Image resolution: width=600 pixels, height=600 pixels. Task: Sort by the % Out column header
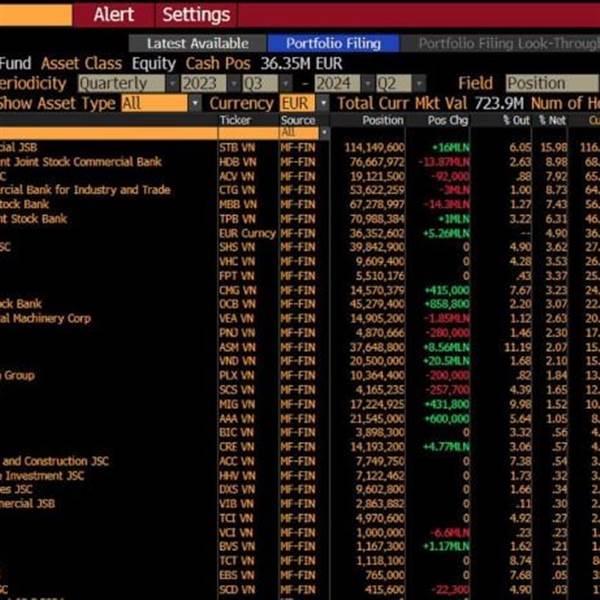tap(517, 121)
